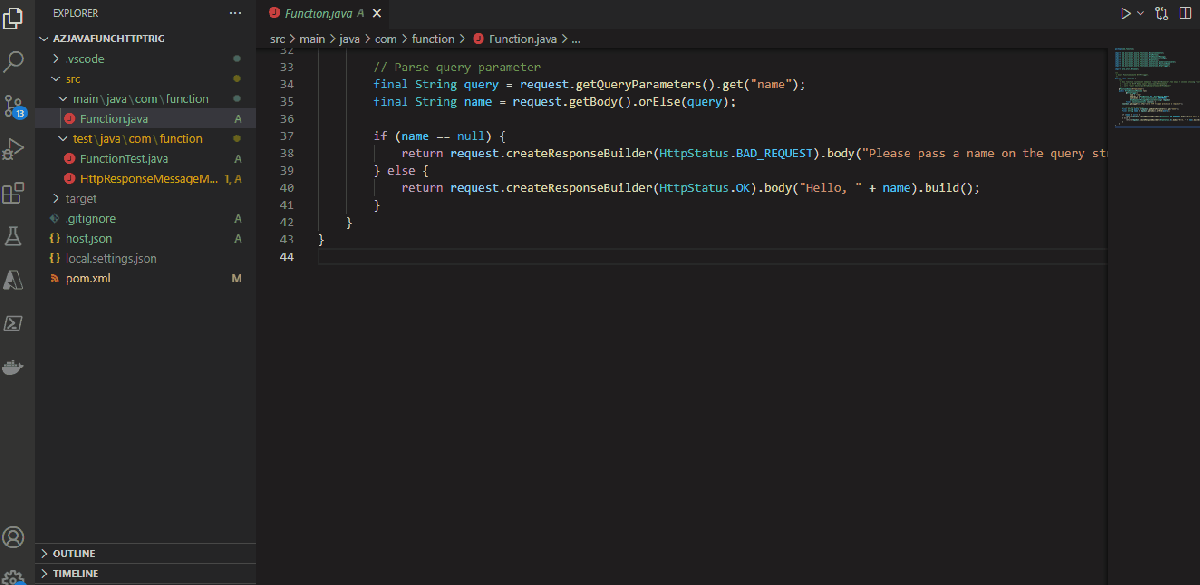Click the getQueryParameters method call
The width and height of the screenshot is (1200, 585).
647,84
